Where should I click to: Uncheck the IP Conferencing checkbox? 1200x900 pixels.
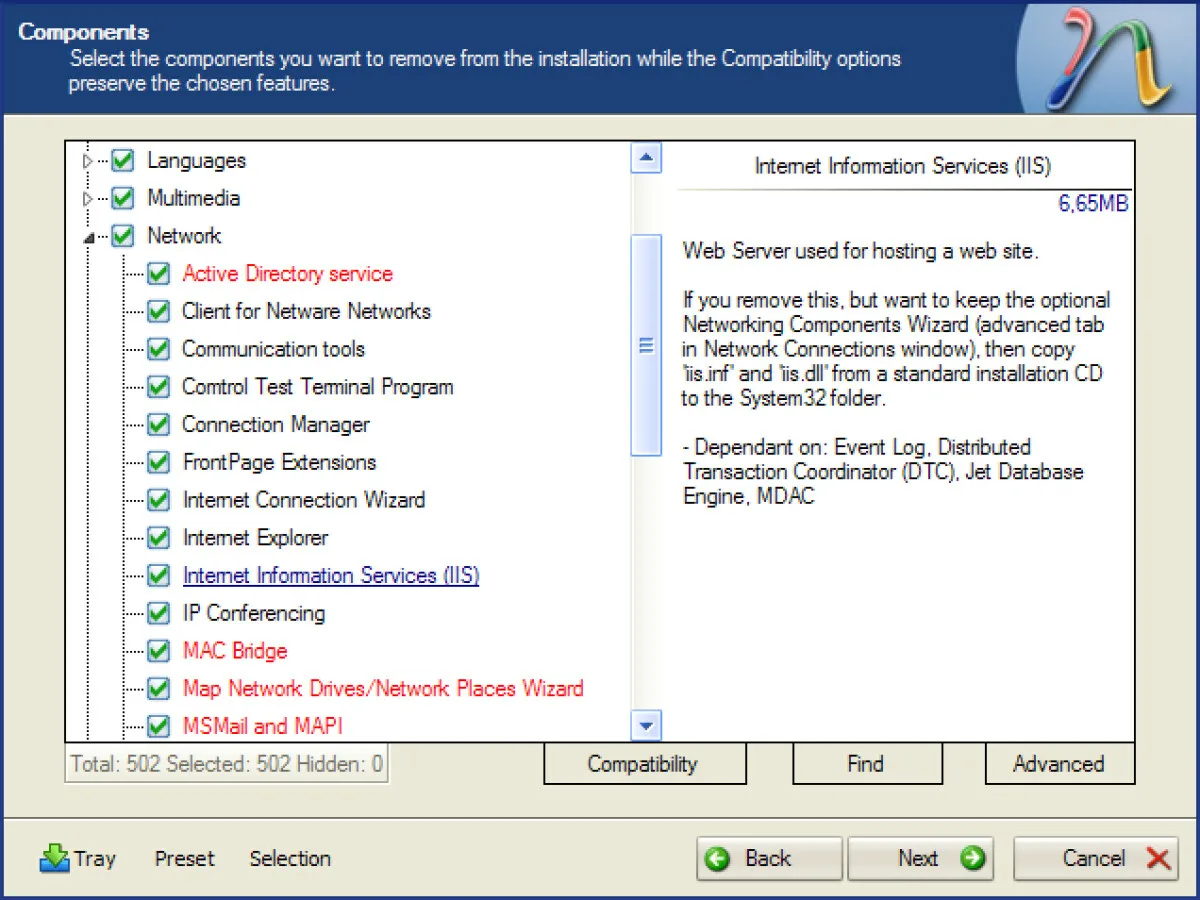(158, 613)
